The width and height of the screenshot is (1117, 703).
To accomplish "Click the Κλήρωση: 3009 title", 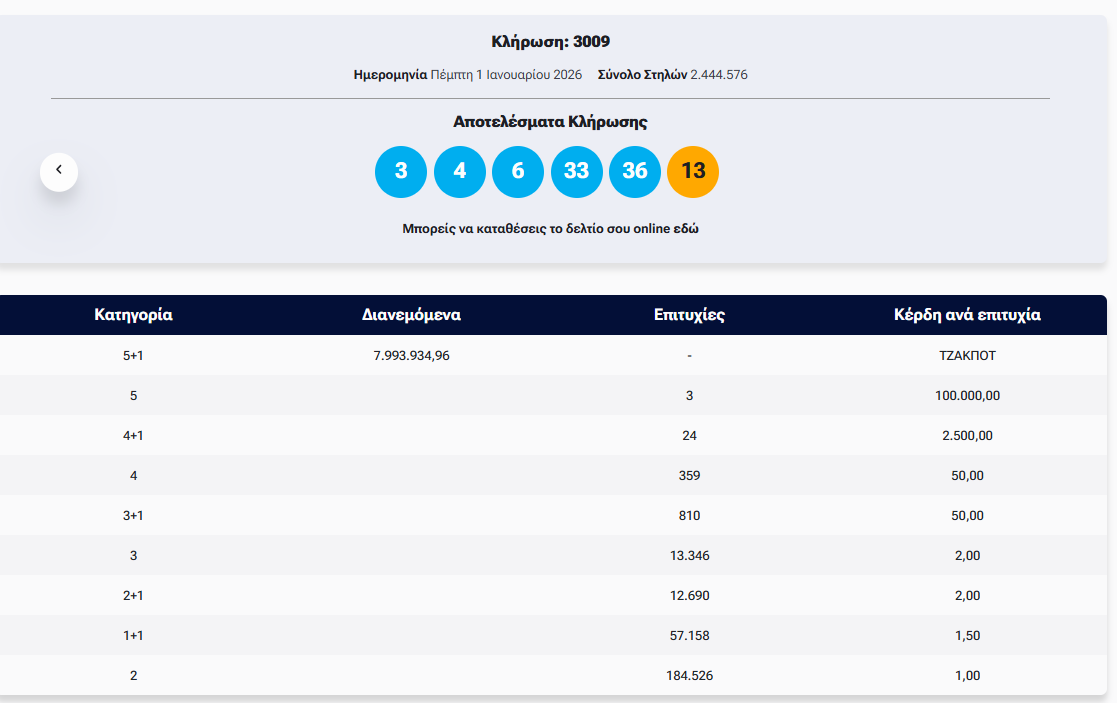I will 550,42.
